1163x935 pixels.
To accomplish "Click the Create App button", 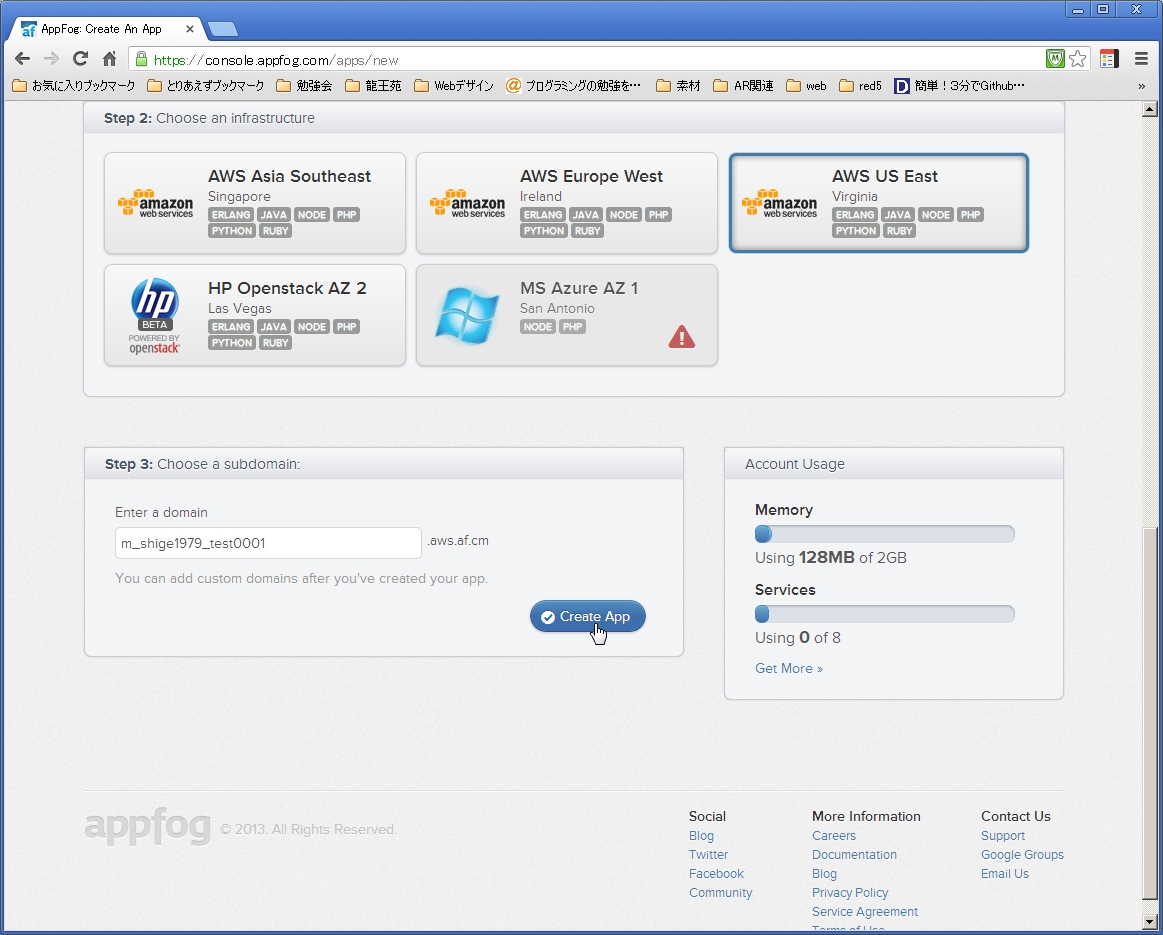I will coord(587,616).
